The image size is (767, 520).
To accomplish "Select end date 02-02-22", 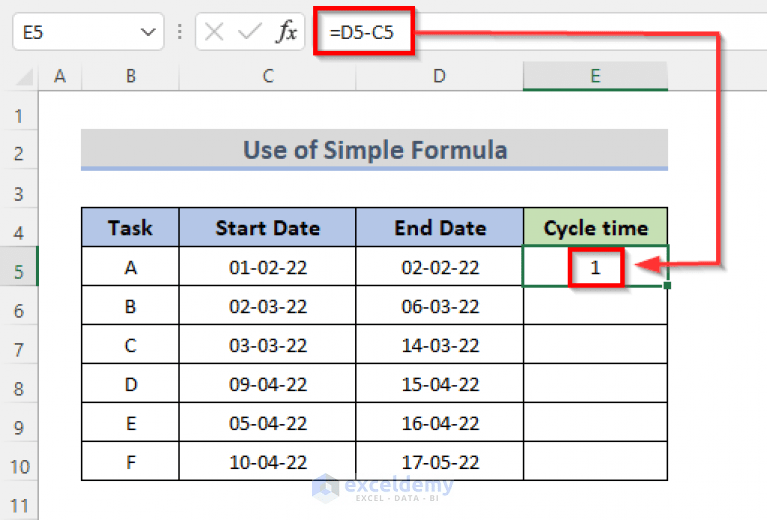I will [x=440, y=267].
